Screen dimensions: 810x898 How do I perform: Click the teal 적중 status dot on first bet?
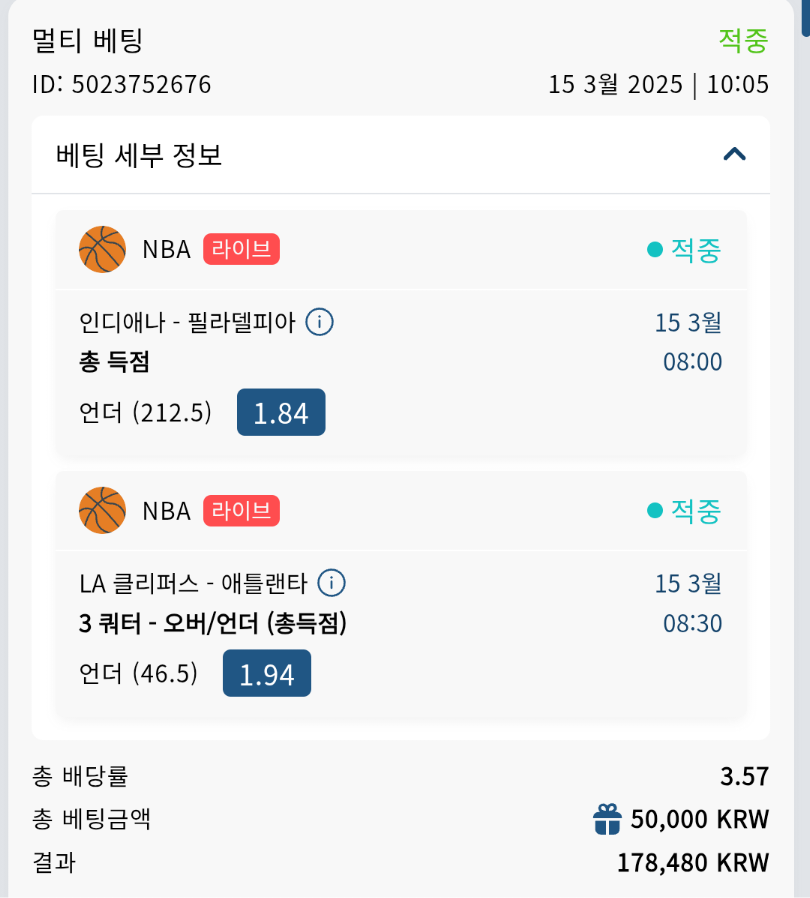point(655,249)
